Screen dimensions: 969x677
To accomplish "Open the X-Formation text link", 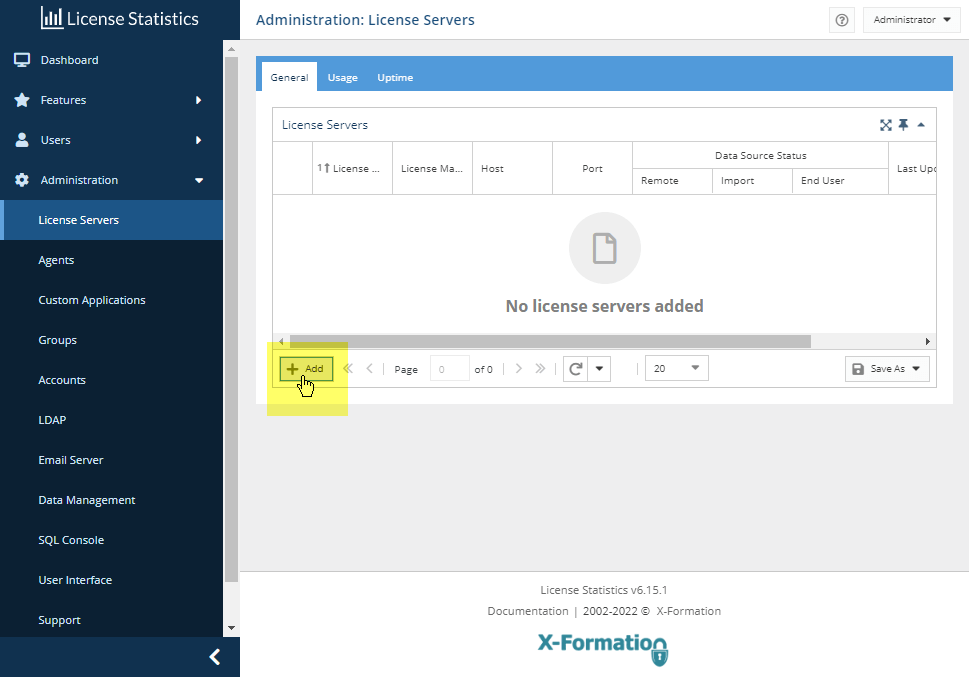I will pyautogui.click(x=688, y=611).
